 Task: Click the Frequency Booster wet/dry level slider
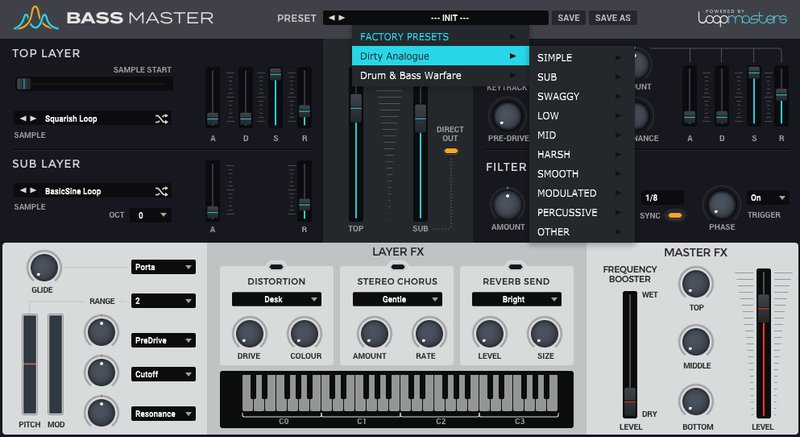point(629,400)
